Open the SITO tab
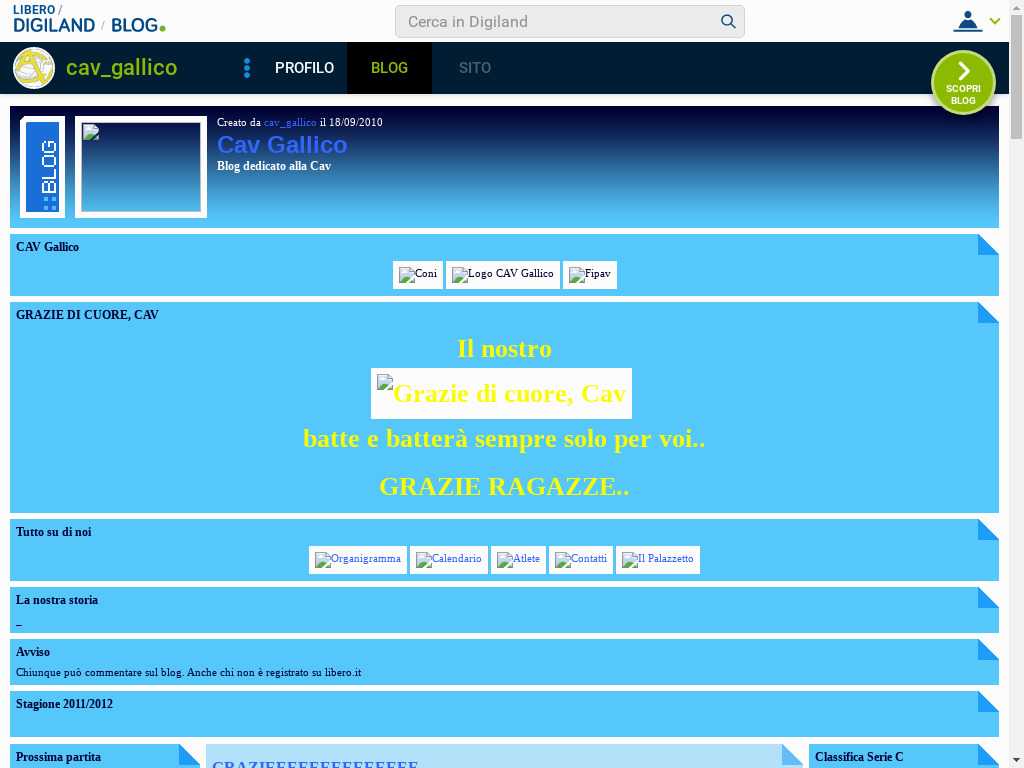1024x768 pixels. (474, 68)
